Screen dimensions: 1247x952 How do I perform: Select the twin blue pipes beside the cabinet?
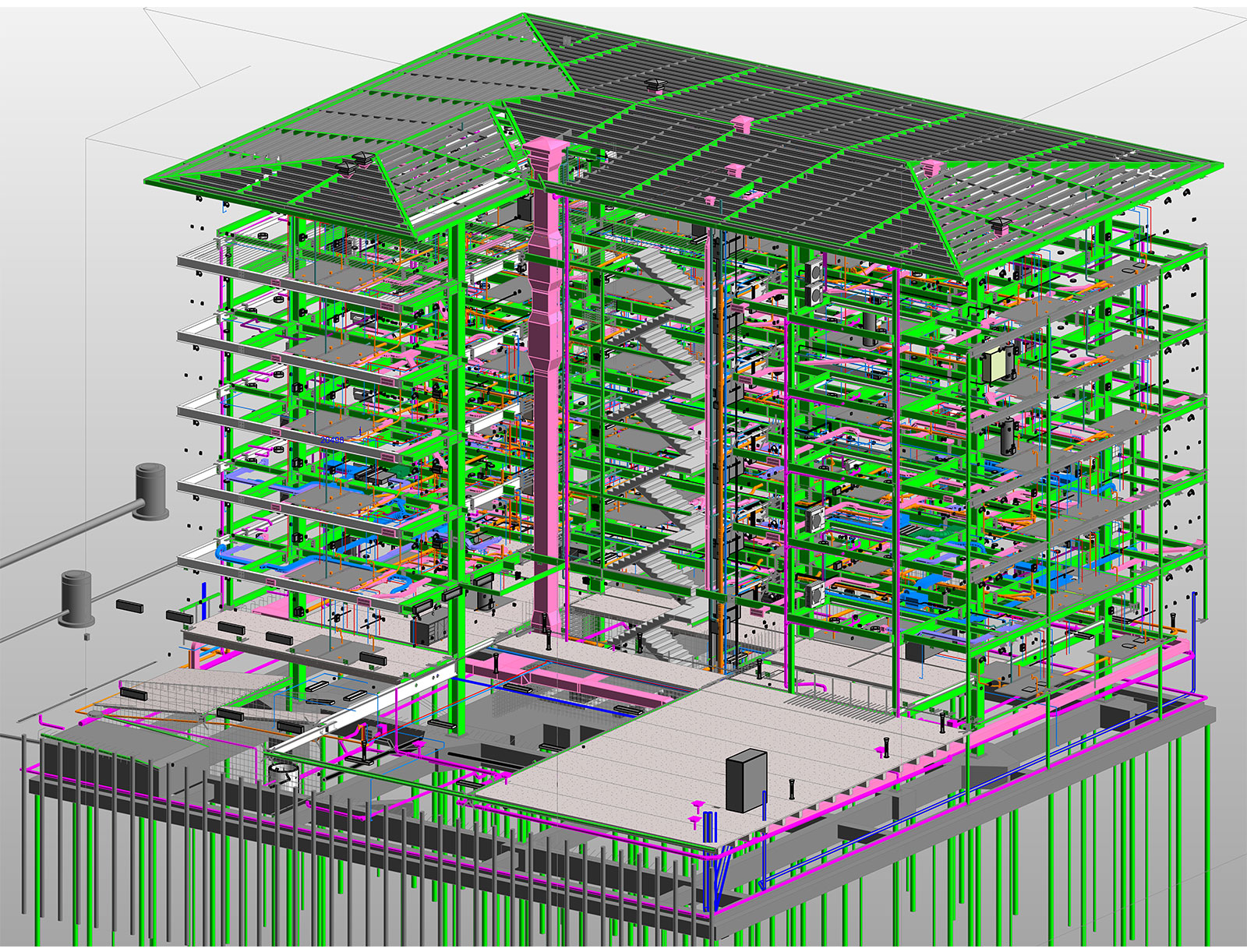[x=709, y=826]
